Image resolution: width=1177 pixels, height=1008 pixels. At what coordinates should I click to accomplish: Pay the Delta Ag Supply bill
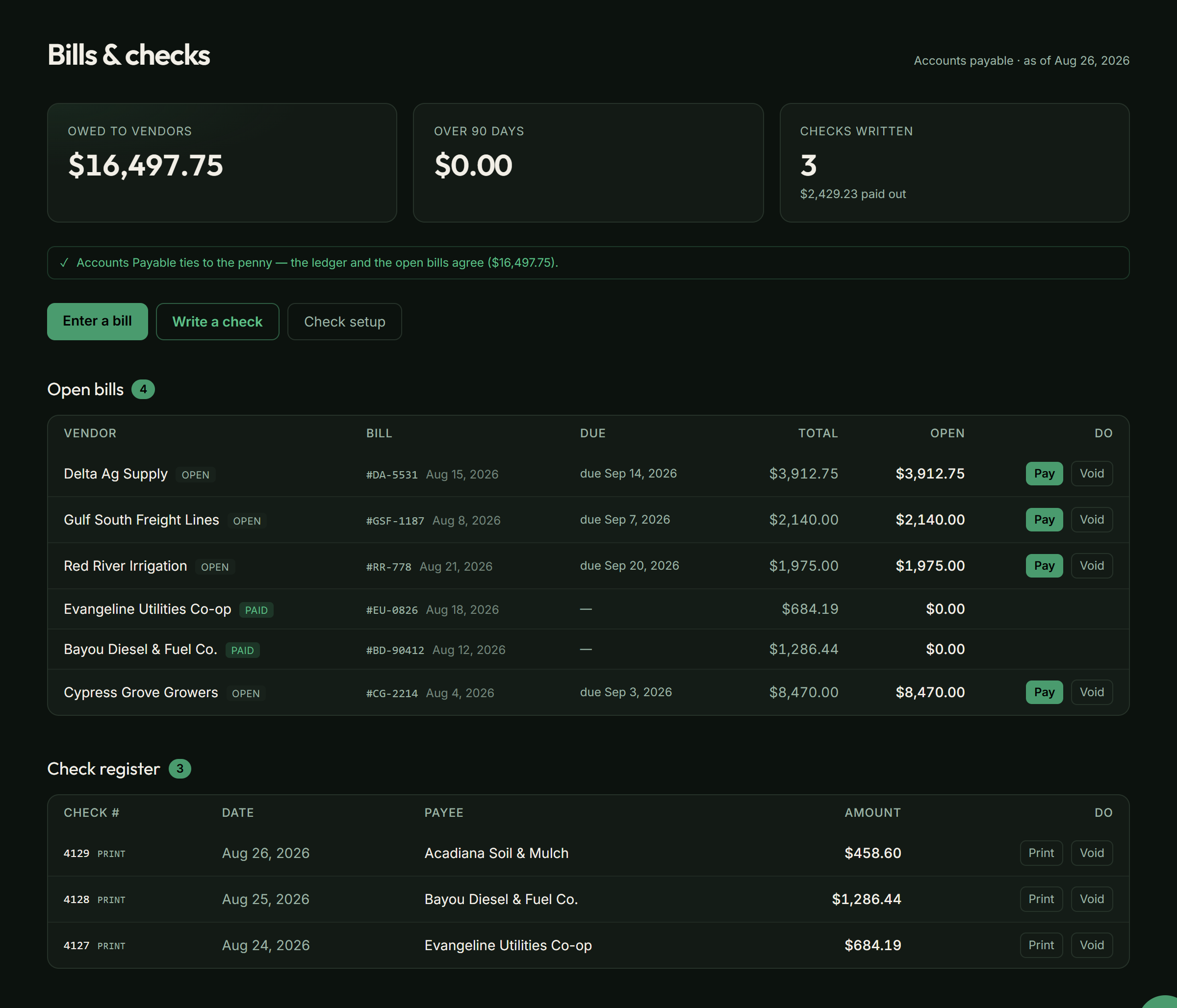pyautogui.click(x=1044, y=474)
